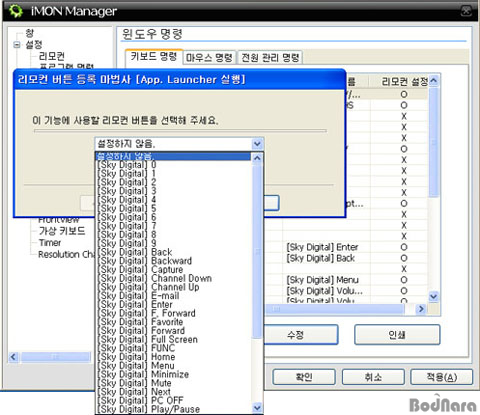The image size is (480, 415).
Task: Select the 키보드 명령 tab
Action: tap(154, 56)
